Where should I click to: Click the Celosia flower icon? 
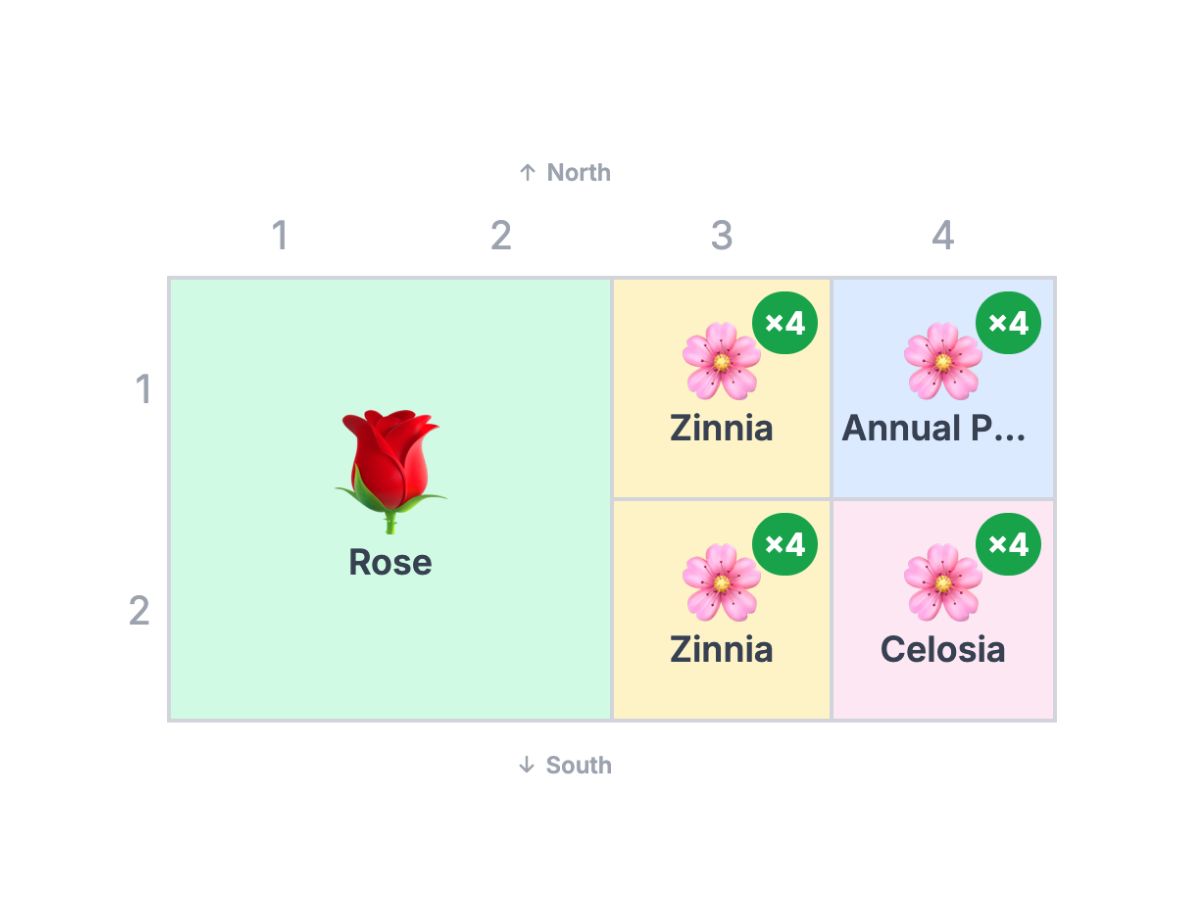(943, 582)
